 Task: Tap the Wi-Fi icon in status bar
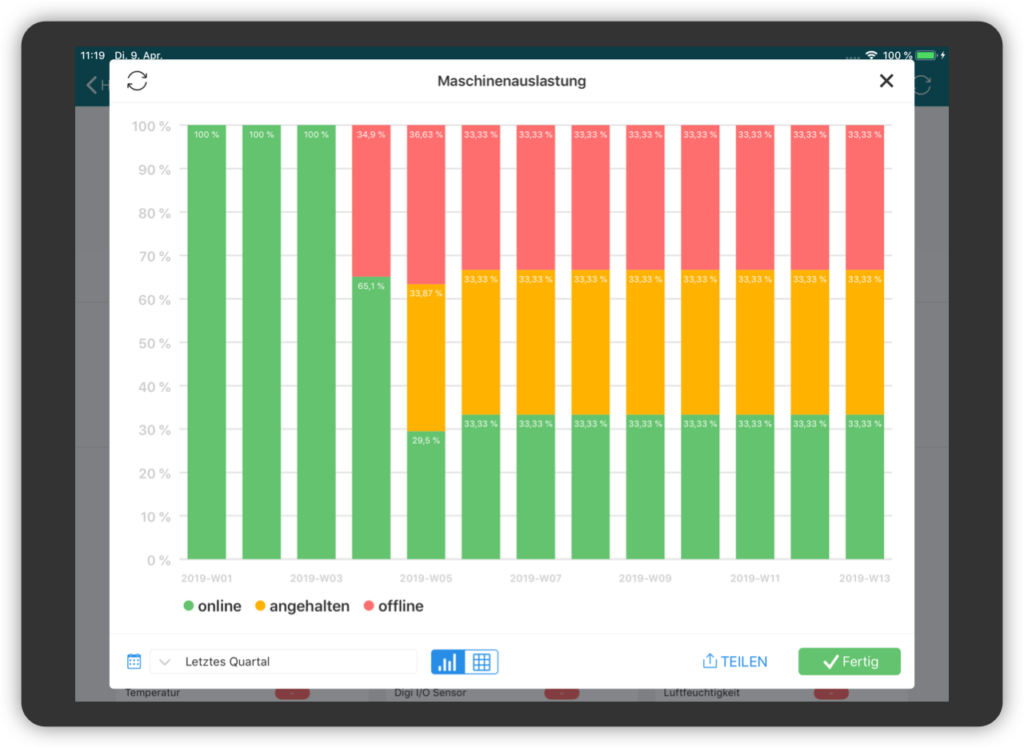click(x=871, y=55)
